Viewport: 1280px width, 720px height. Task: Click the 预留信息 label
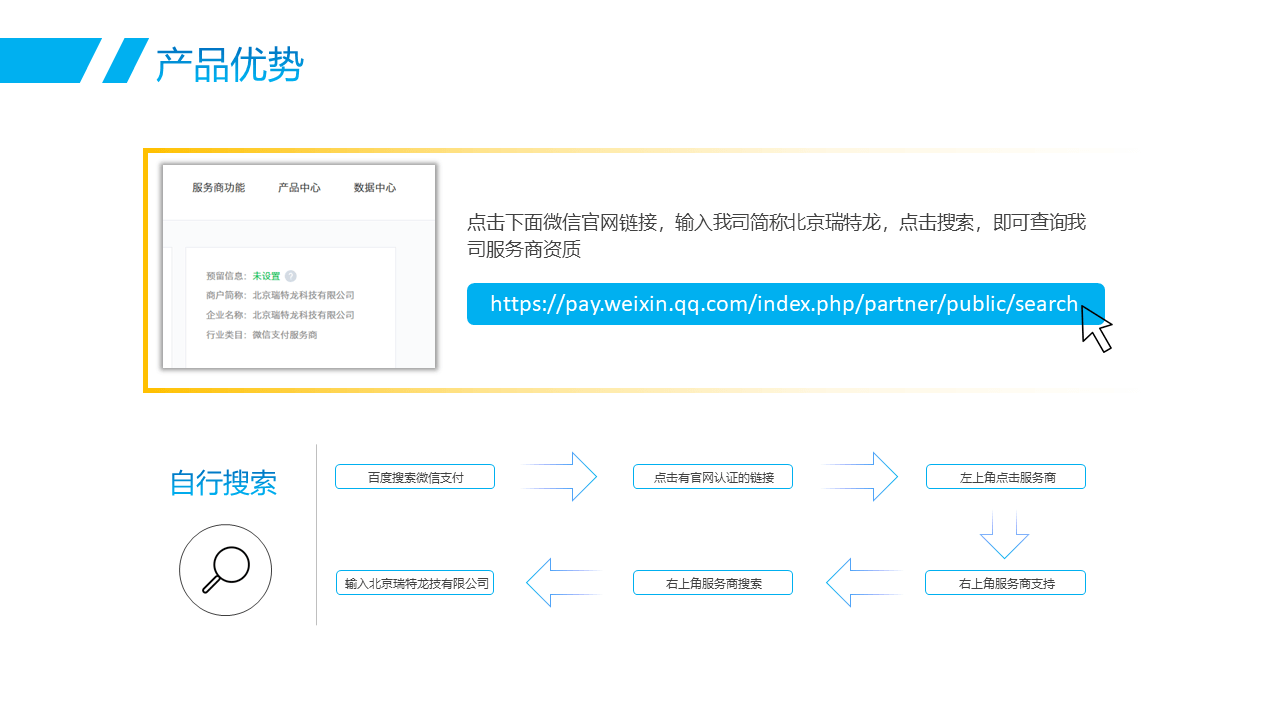point(226,276)
